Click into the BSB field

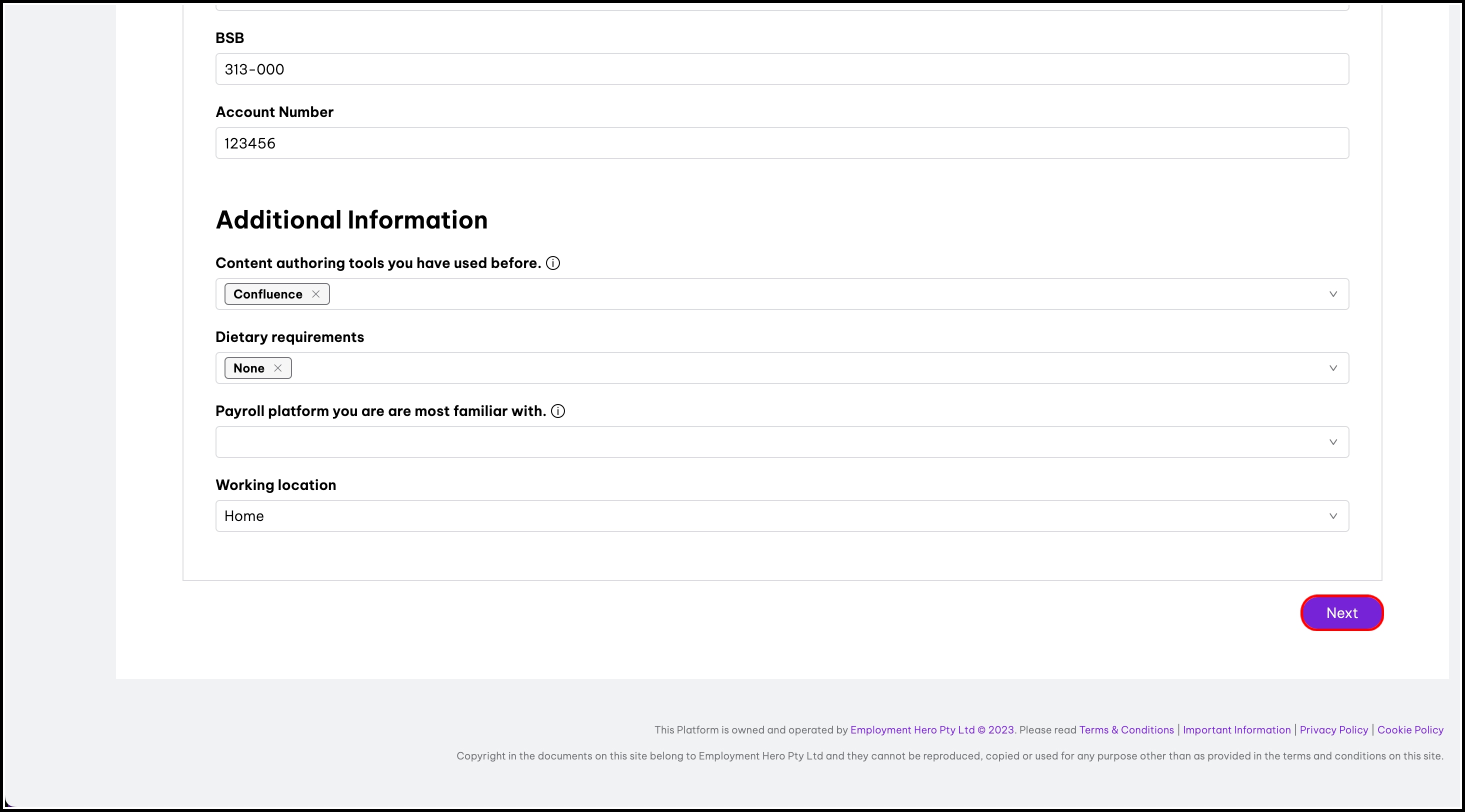pos(781,69)
